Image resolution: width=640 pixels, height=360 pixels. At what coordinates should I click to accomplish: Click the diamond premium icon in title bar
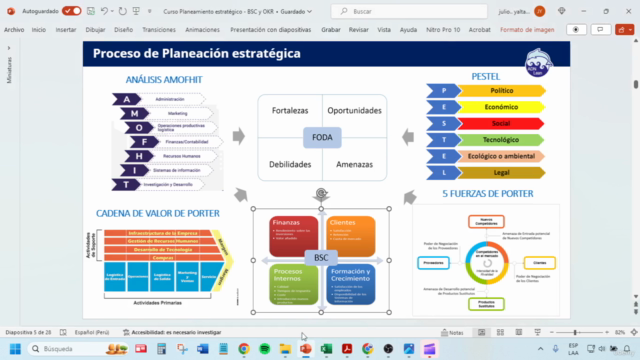(x=562, y=11)
